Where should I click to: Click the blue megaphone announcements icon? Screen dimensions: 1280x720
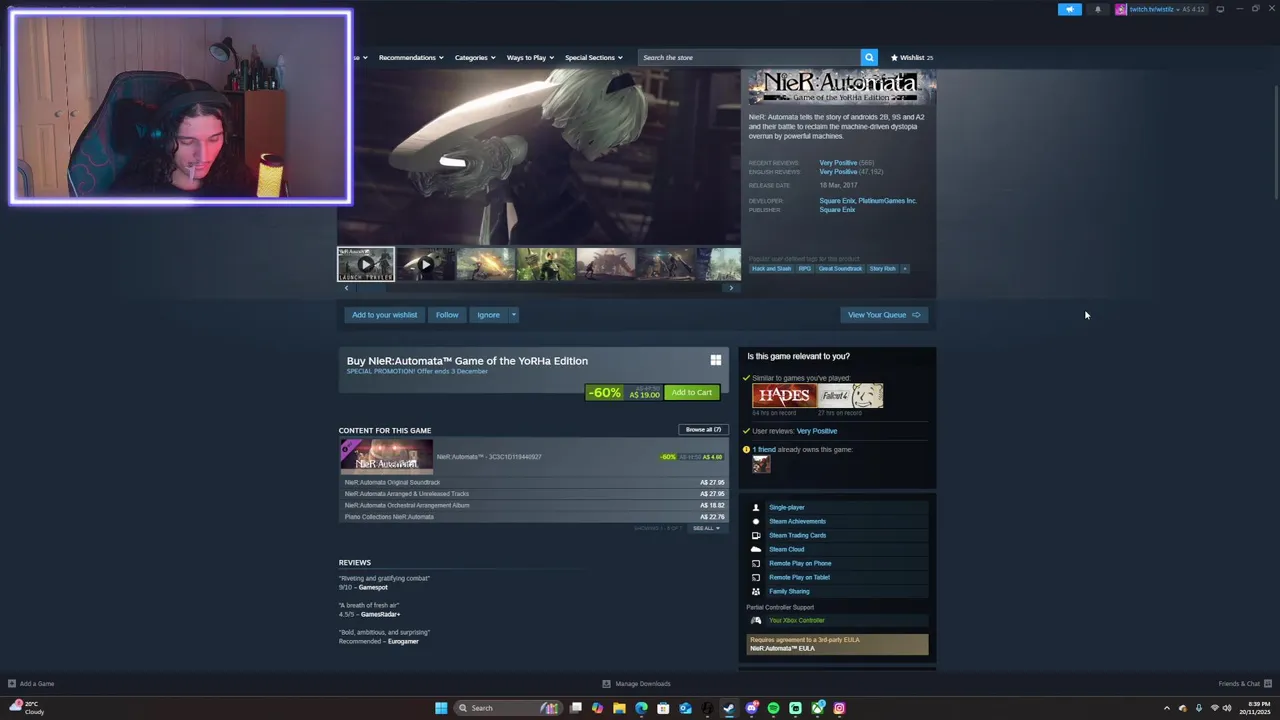tap(1069, 9)
